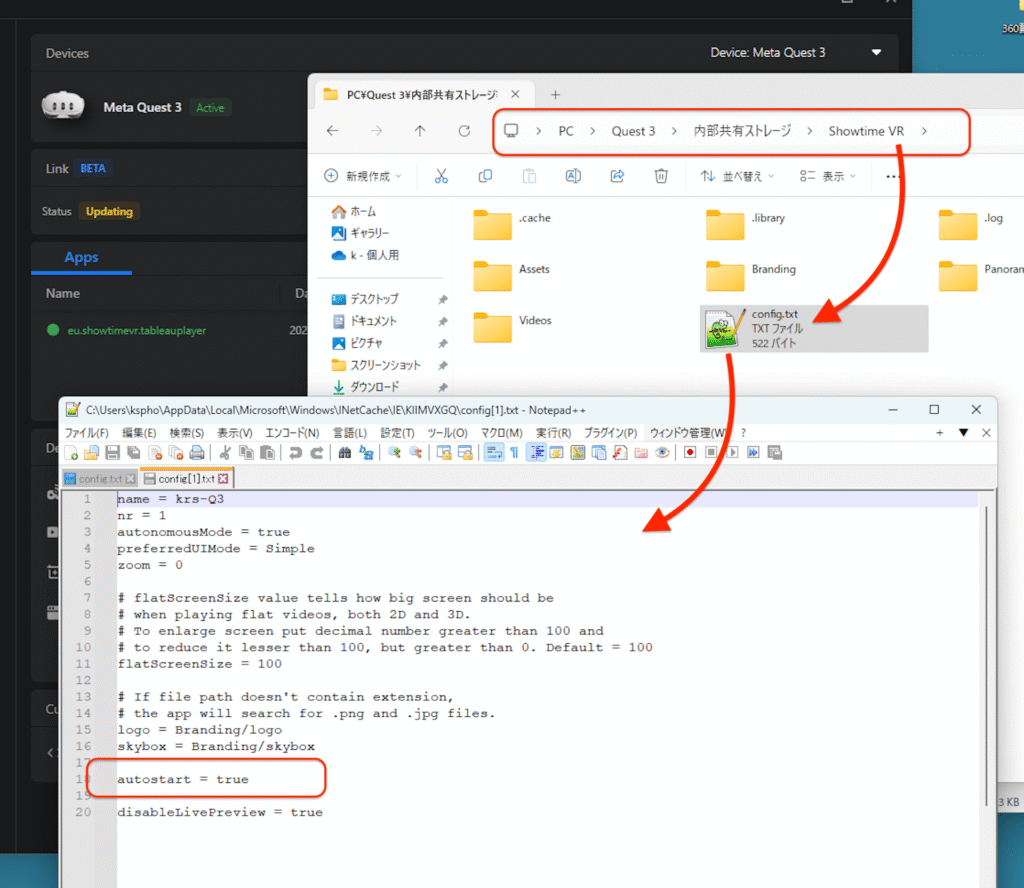This screenshot has width=1024, height=888.
Task: Click the Zoom out magnifier icon
Action: coord(415,453)
